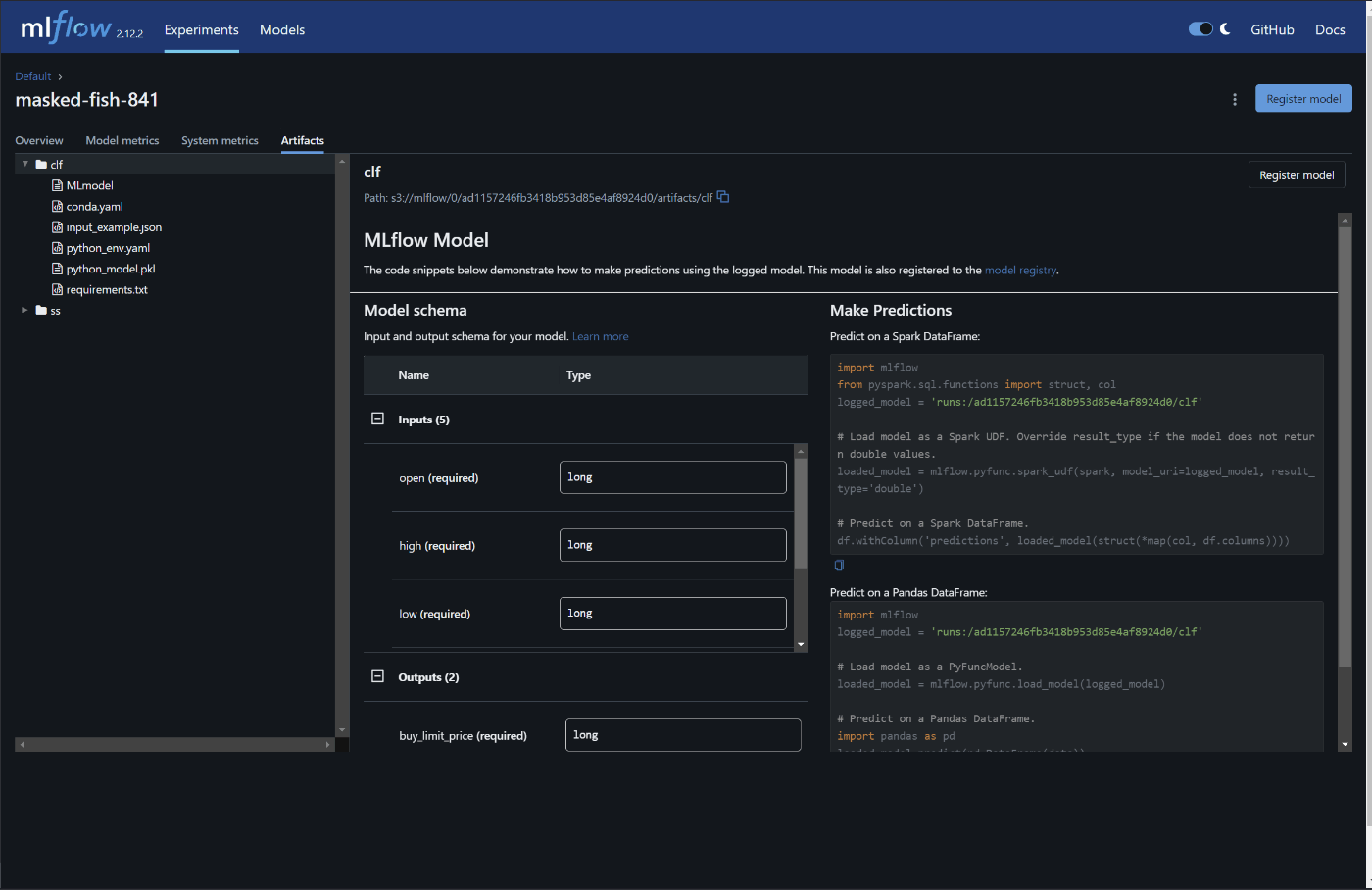1372x890 pixels.
Task: Click the MLflow Model heading
Action: tap(426, 240)
